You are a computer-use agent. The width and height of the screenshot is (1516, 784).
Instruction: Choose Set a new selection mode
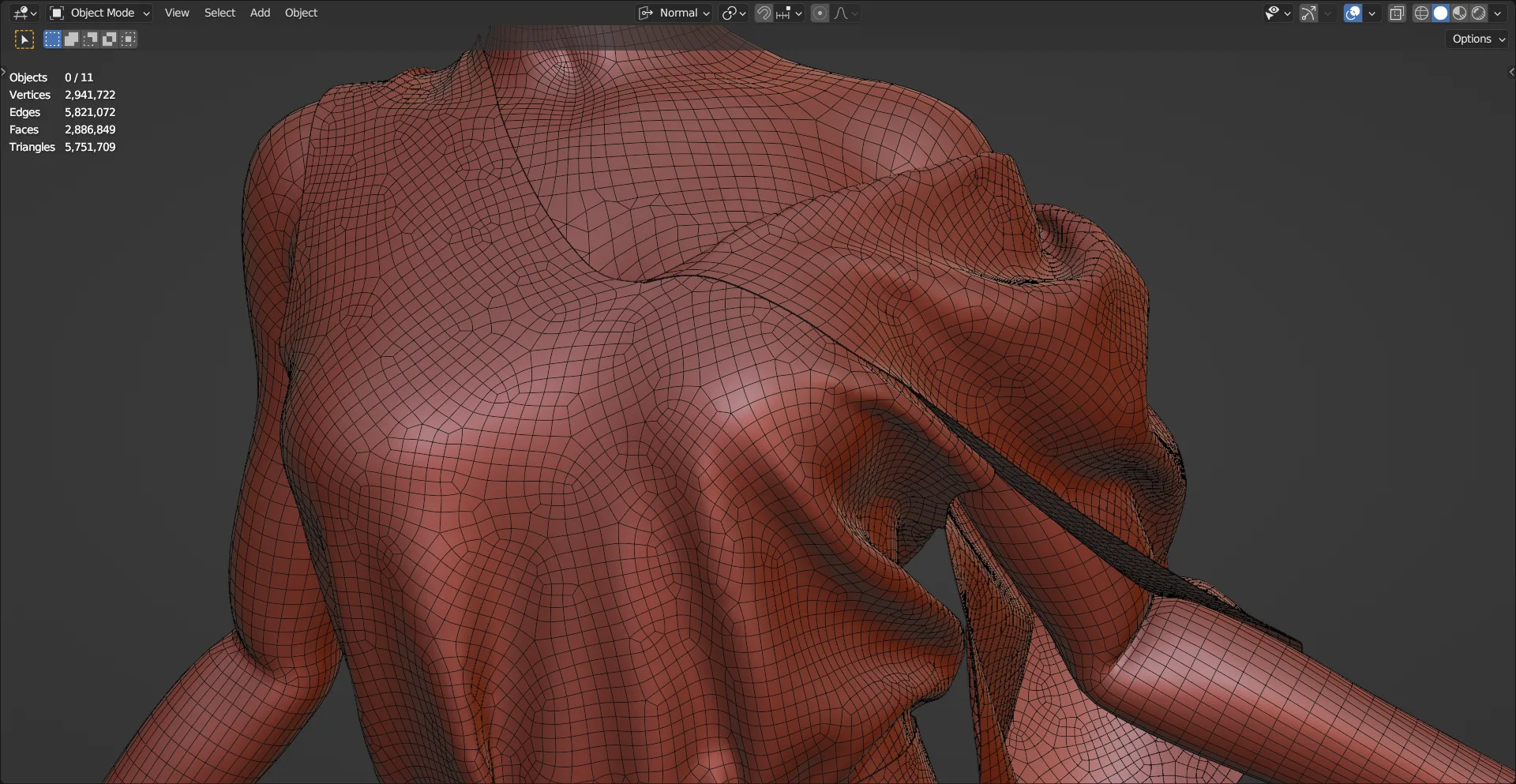pos(52,39)
